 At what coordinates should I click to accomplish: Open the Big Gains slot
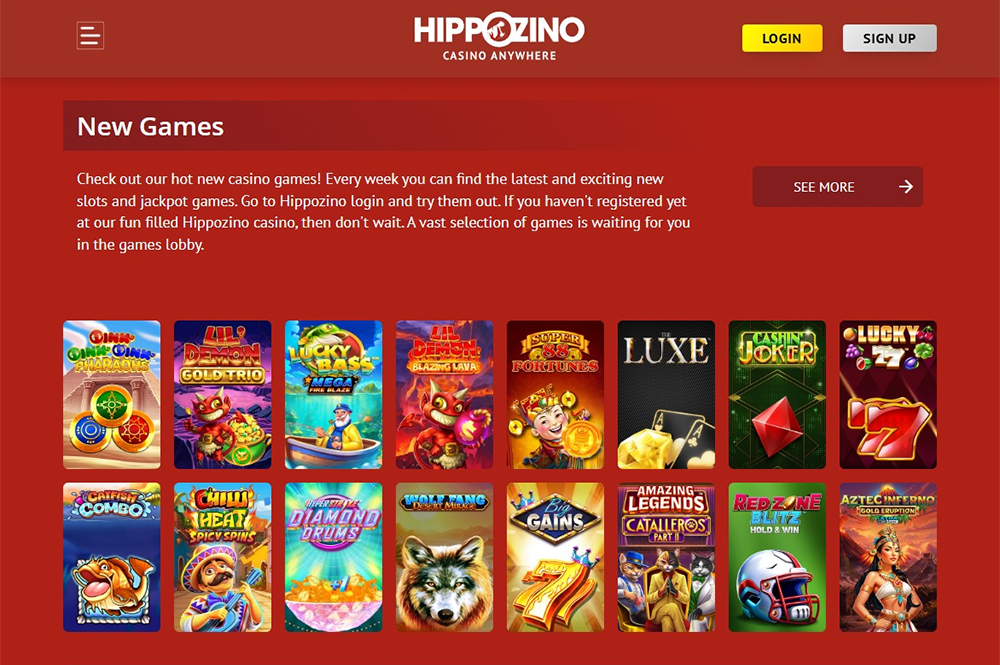555,557
